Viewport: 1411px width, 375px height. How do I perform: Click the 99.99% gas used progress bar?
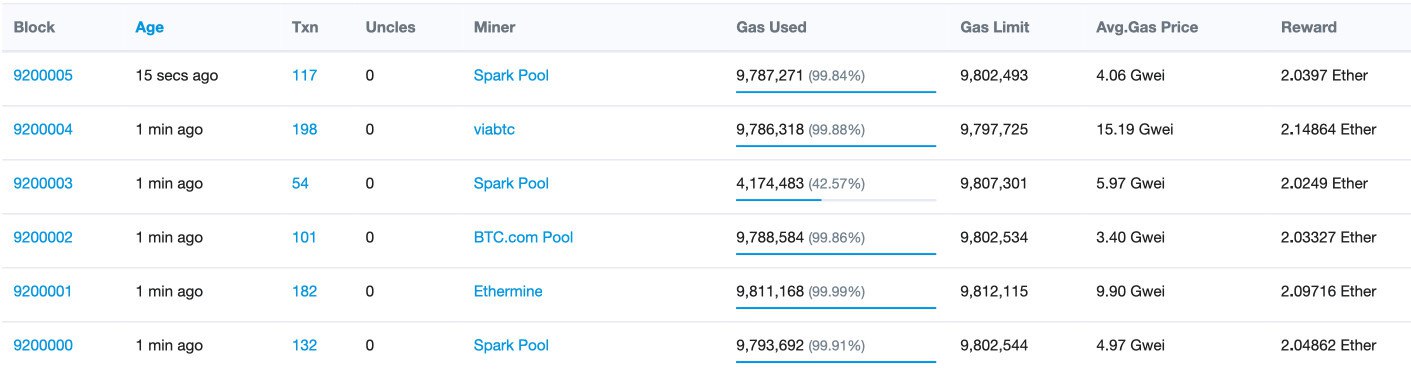click(x=836, y=308)
